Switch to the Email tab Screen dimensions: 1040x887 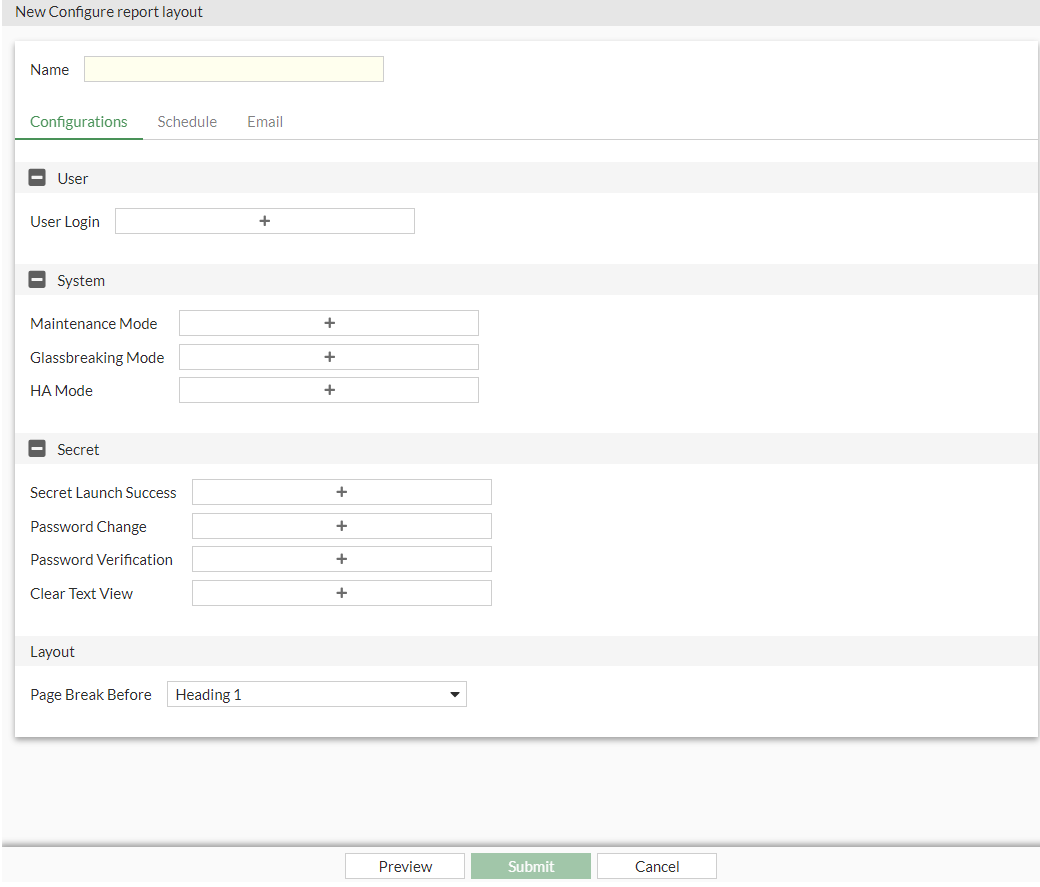(x=264, y=121)
